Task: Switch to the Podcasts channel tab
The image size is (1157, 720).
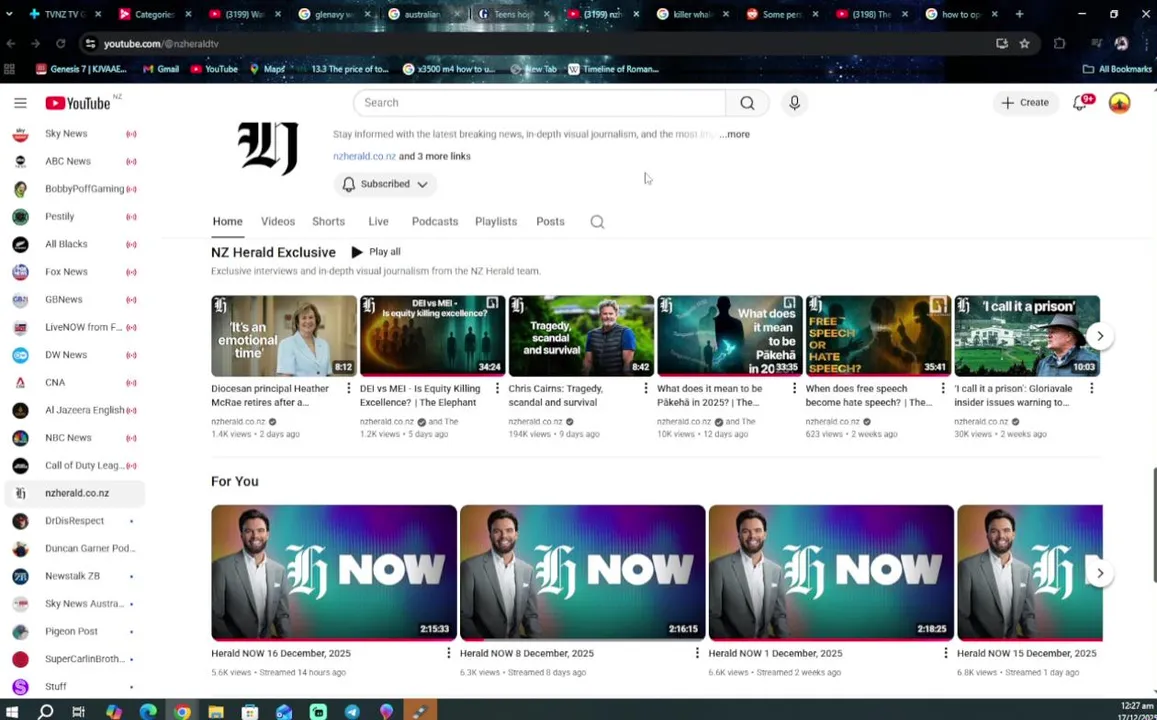Action: (x=435, y=221)
